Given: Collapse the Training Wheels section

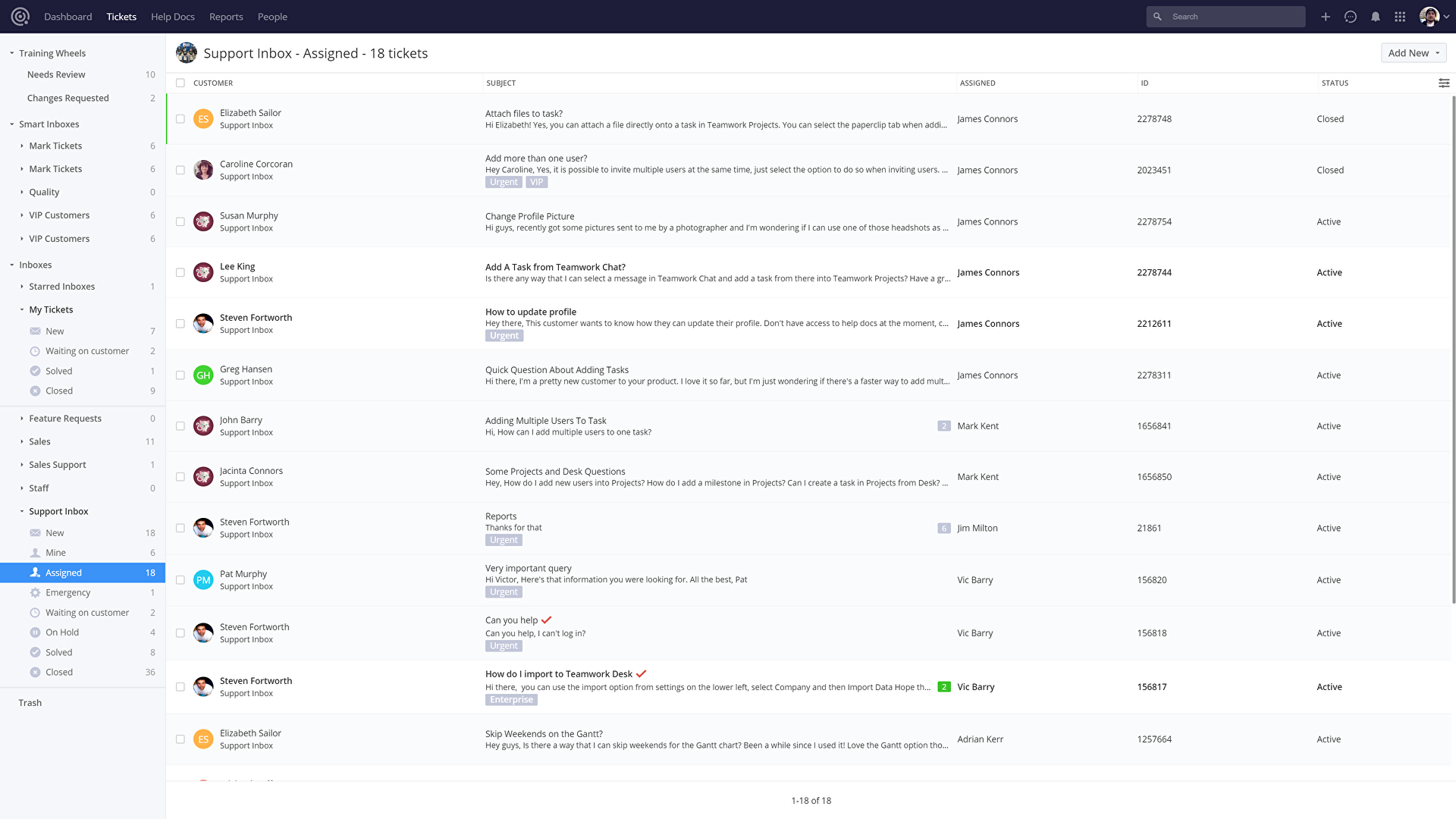Looking at the screenshot, I should coord(12,53).
